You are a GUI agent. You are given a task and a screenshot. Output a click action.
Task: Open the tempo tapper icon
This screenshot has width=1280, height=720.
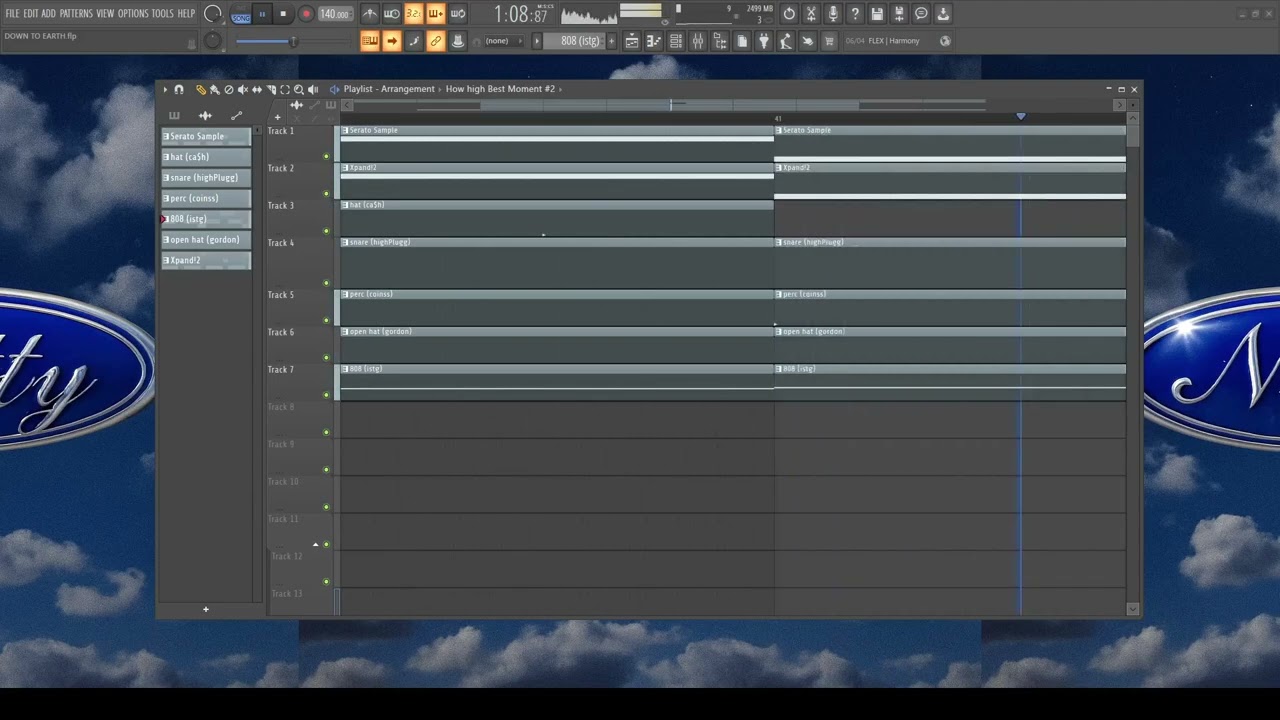786,41
